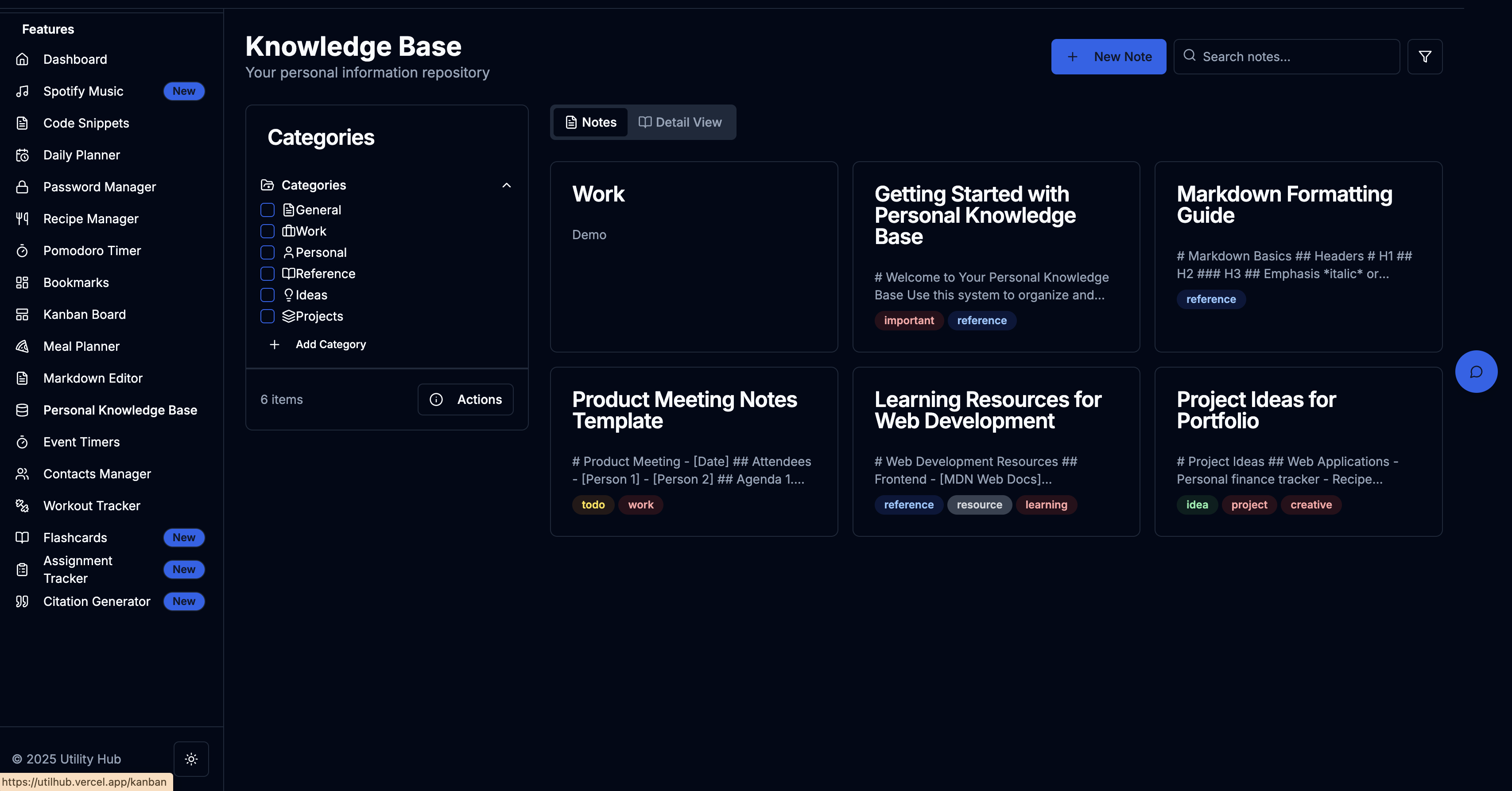Tick the Projects category checkbox
This screenshot has height=791, width=1512.
point(267,316)
